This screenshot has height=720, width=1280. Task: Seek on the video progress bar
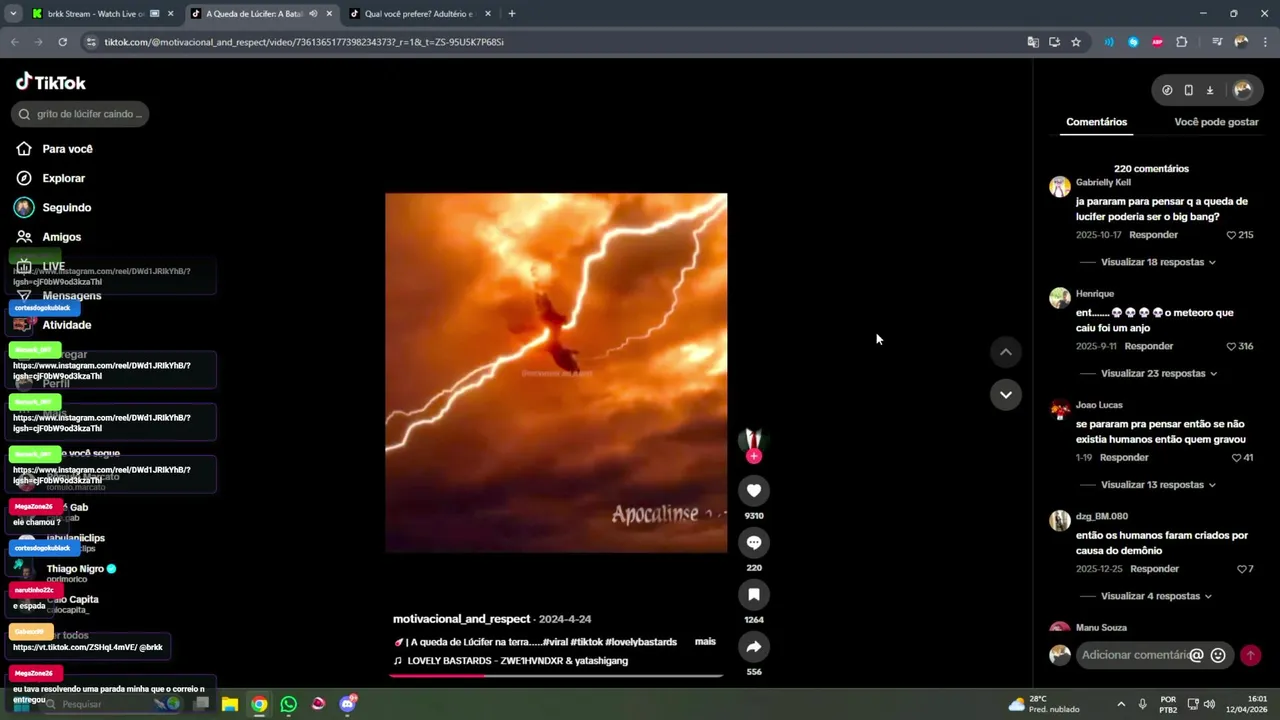click(x=556, y=675)
